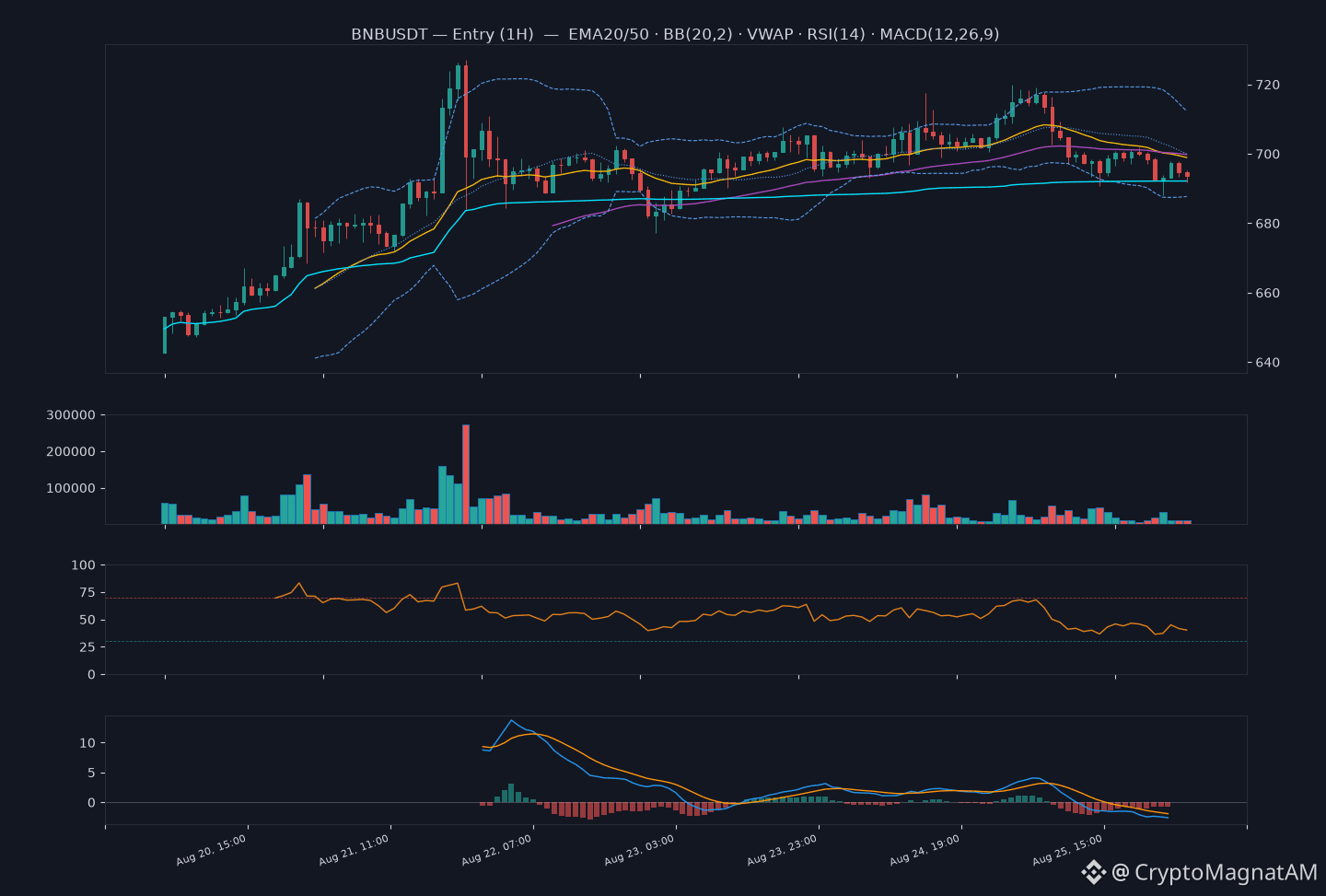This screenshot has height=896, width=1326.
Task: Click the RSI 100 axis label
Action: coord(83,564)
